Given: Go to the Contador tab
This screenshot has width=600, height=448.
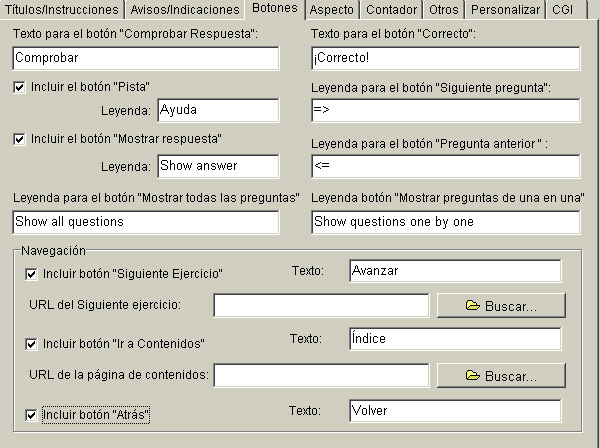Looking at the screenshot, I should pyautogui.click(x=392, y=9).
